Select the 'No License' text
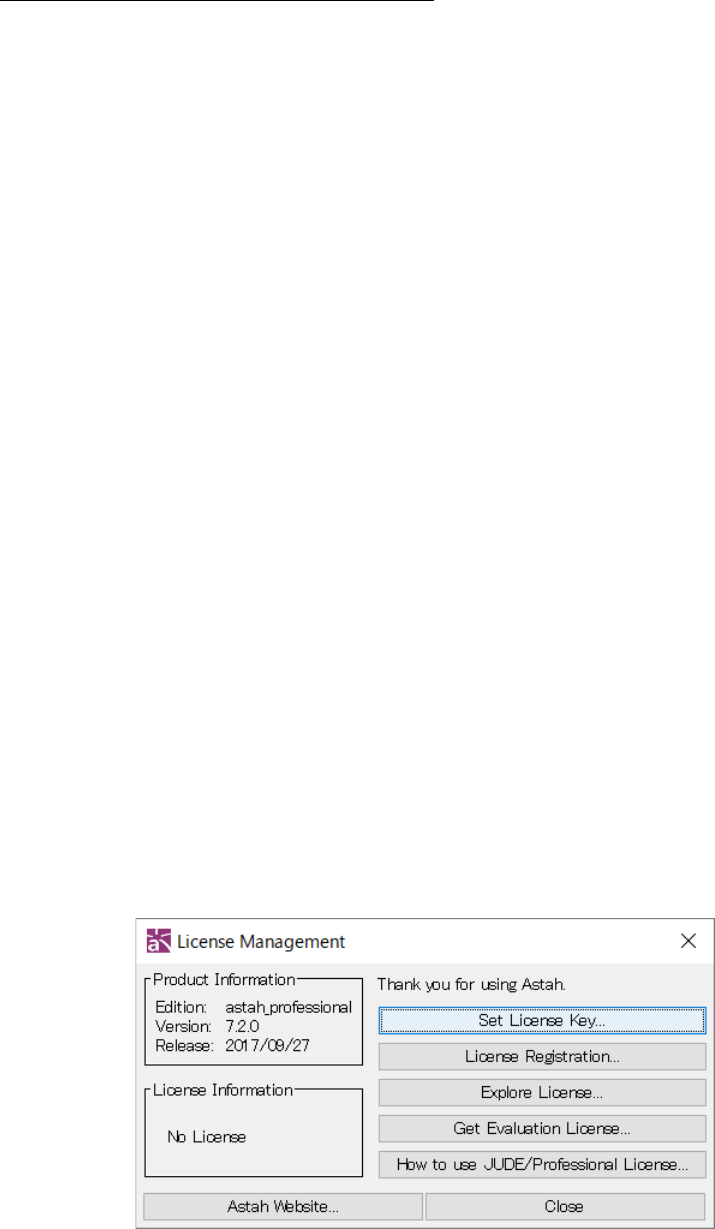This screenshot has height=1229, width=715. (206, 1137)
